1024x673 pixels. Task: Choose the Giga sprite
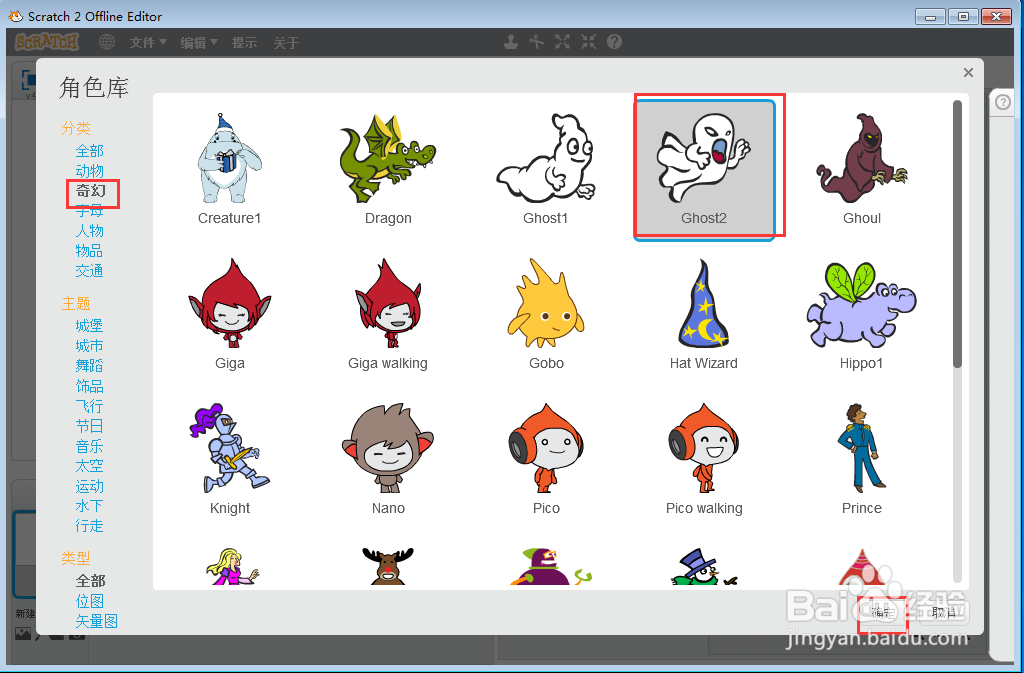[x=230, y=314]
